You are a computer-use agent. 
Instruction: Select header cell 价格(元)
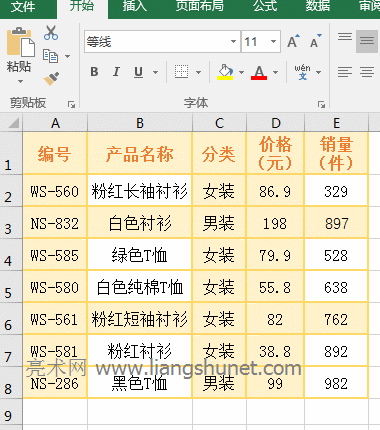(275, 153)
